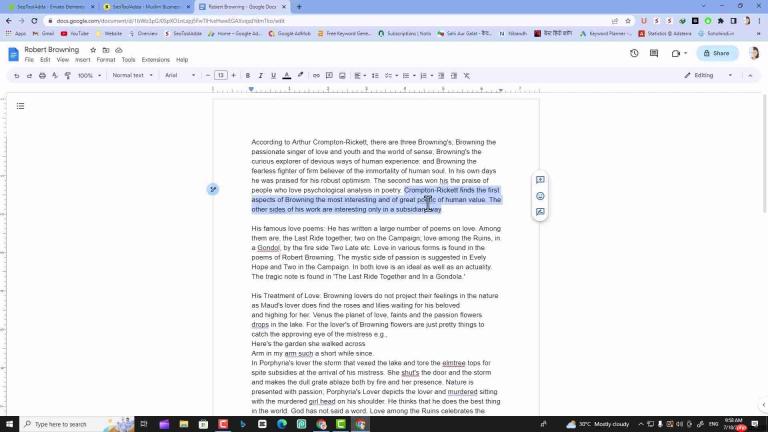Add comment from side floating button
Screen dimensions: 768x432
click(x=540, y=180)
